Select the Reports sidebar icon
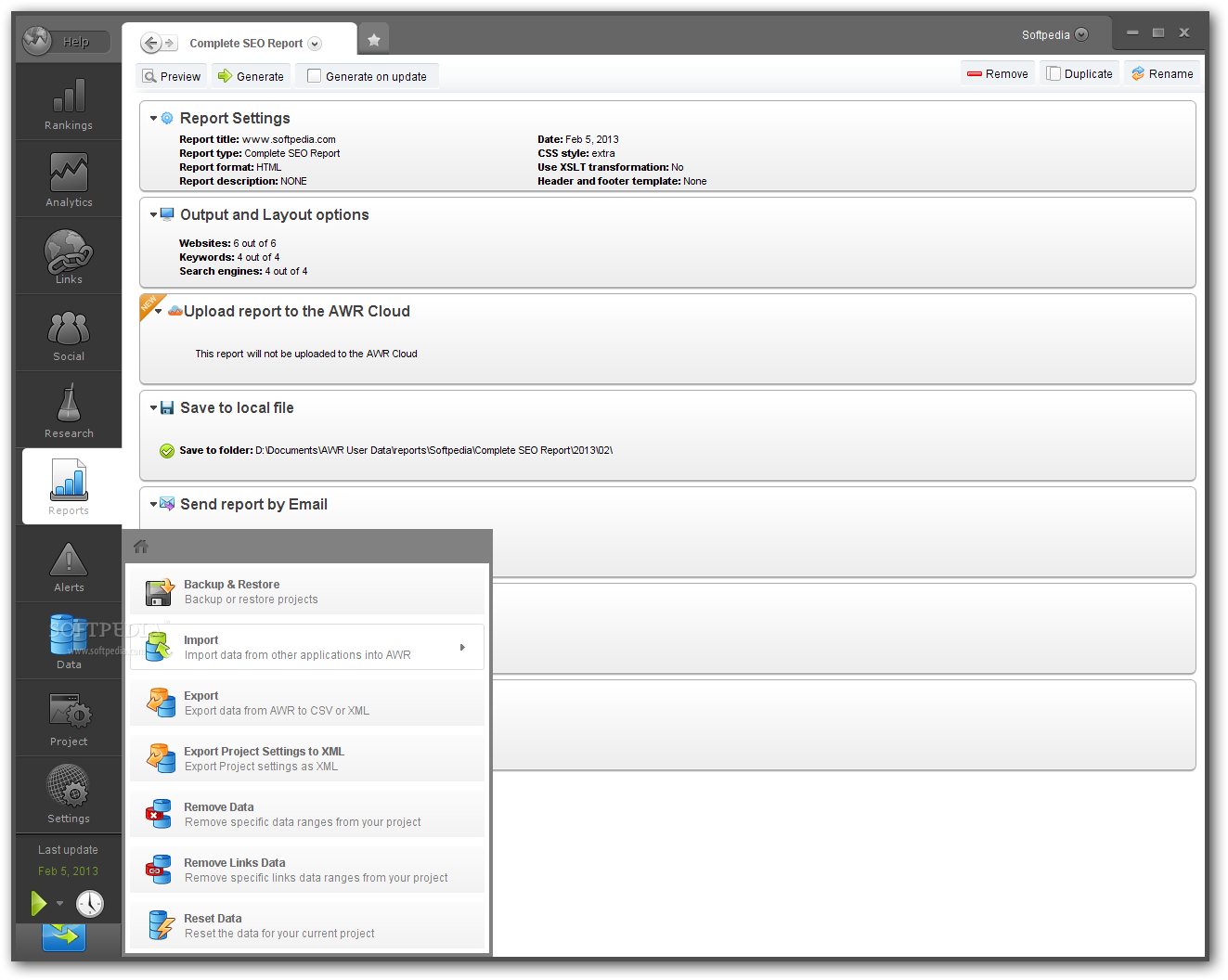This screenshot has width=1228, height=980. (69, 487)
